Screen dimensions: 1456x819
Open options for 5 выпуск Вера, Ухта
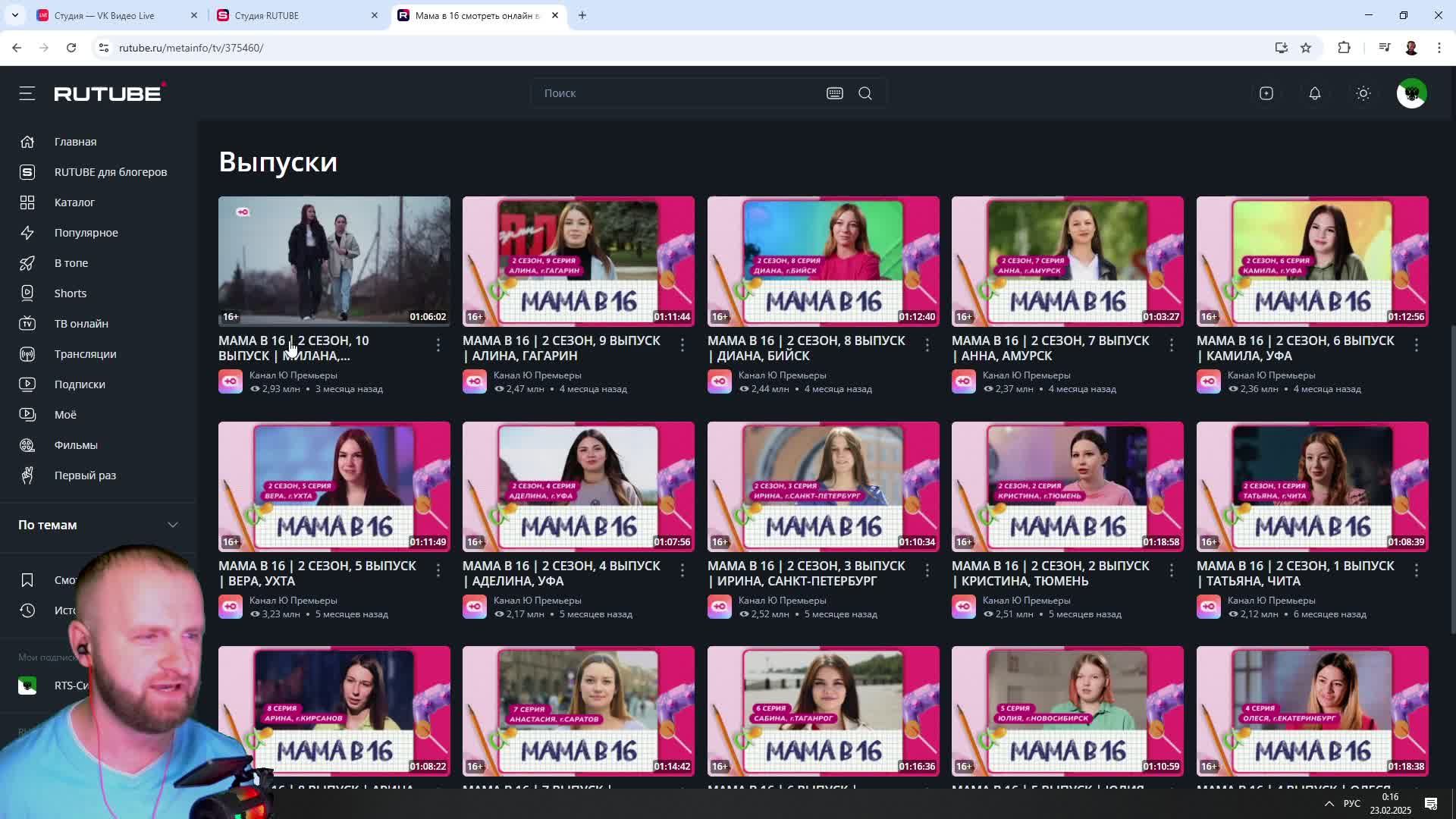(x=438, y=570)
